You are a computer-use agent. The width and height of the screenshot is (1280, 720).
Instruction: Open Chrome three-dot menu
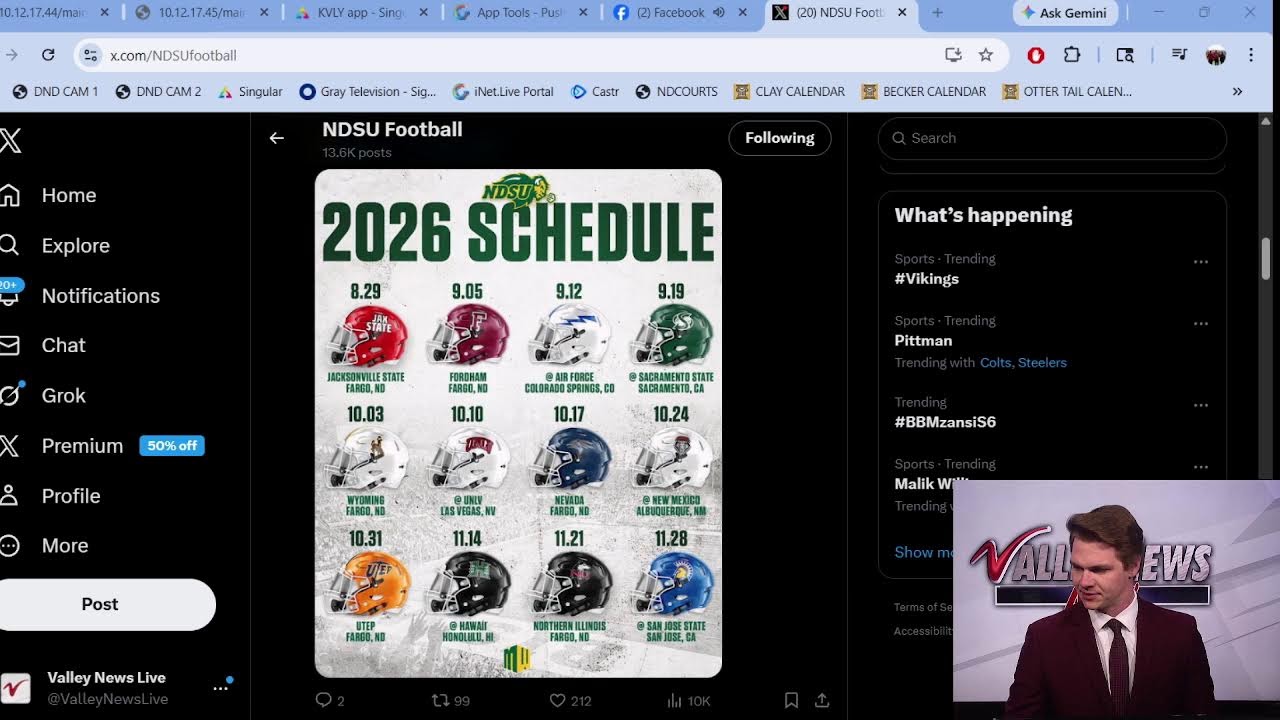[1251, 55]
